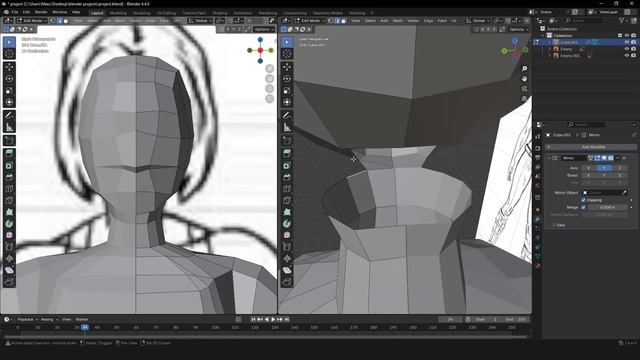Select the Poly Build tool in left viewport

9,212
